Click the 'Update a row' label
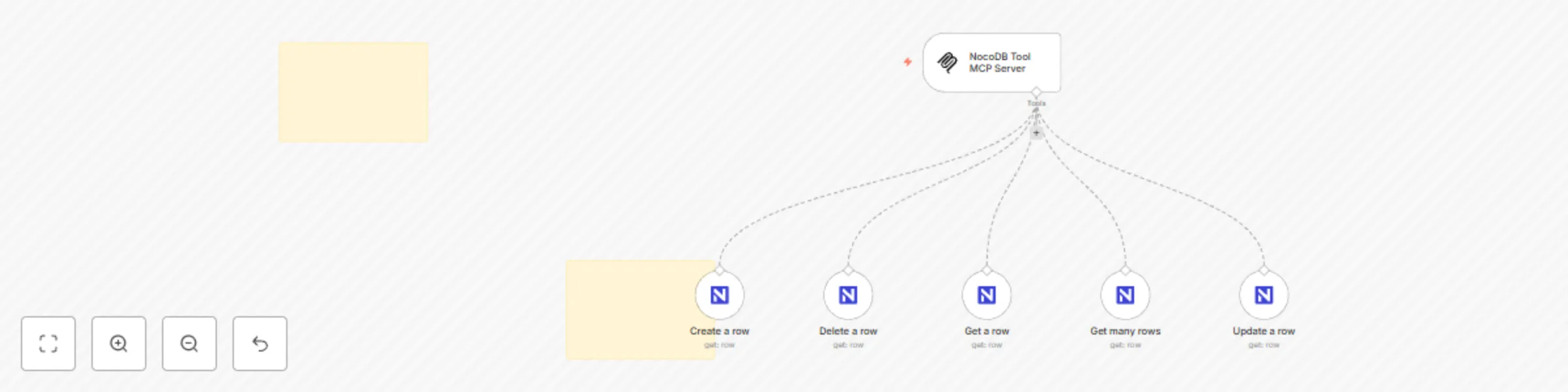Viewport: 1568px width, 392px height. coord(1264,331)
